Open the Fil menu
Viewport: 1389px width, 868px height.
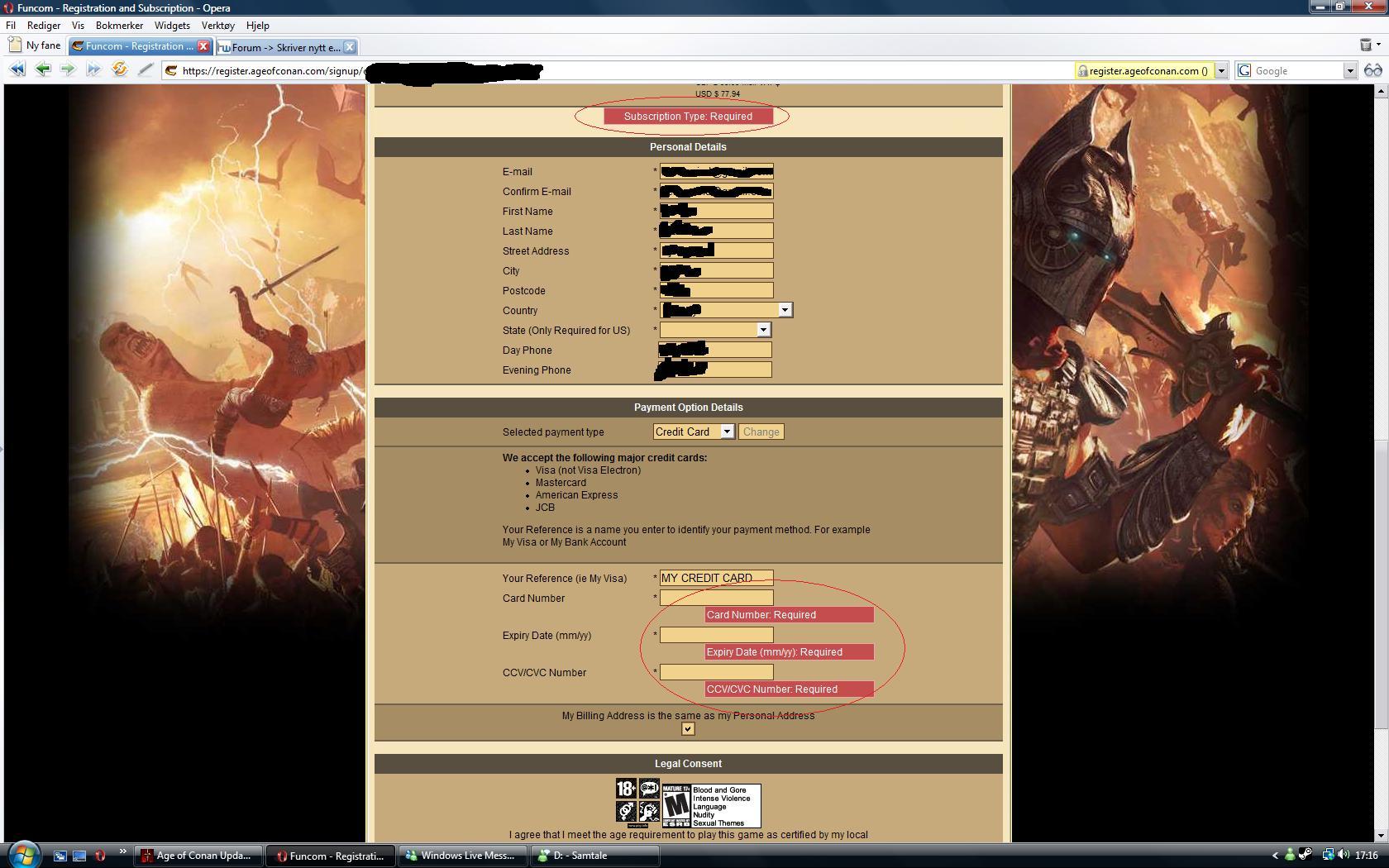click(x=11, y=26)
